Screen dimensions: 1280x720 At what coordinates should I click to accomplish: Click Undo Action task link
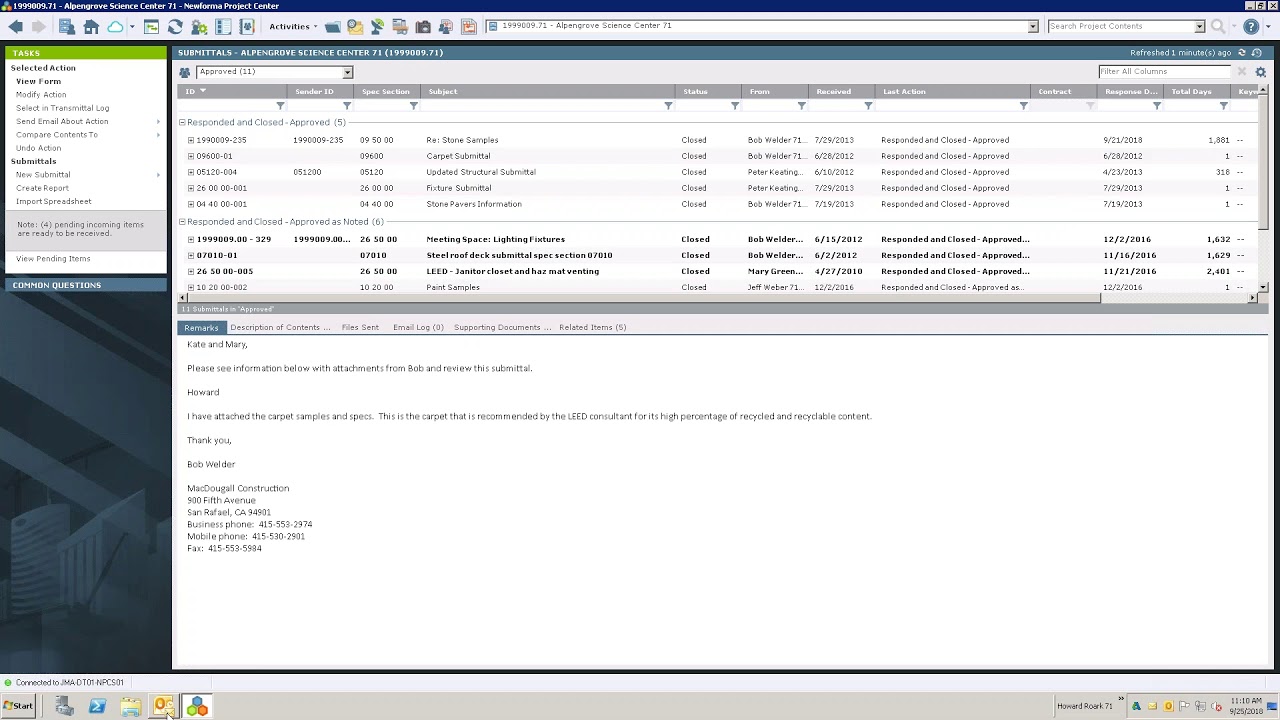pos(38,148)
